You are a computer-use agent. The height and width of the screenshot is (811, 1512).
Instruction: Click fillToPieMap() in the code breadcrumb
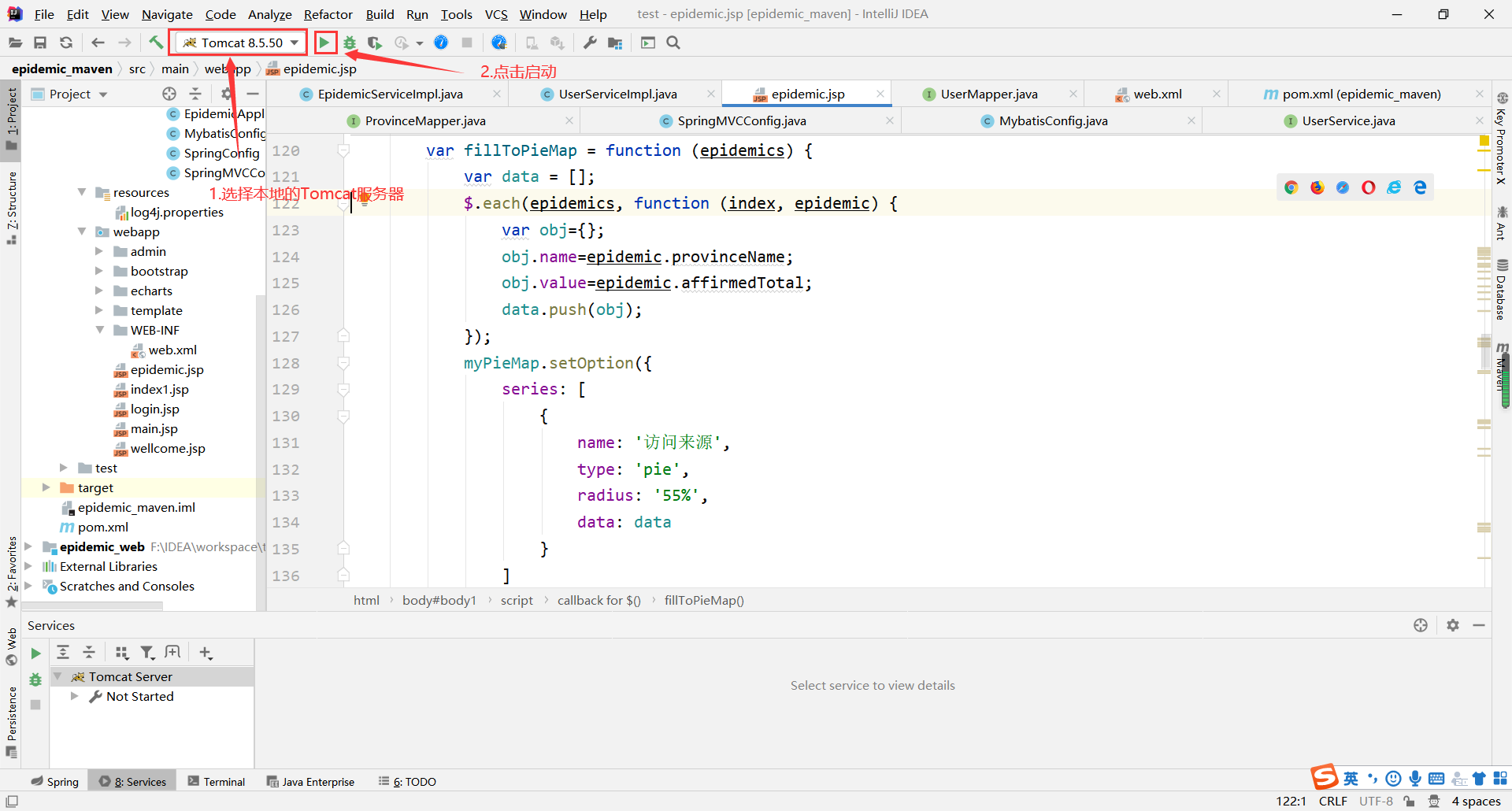tap(704, 600)
